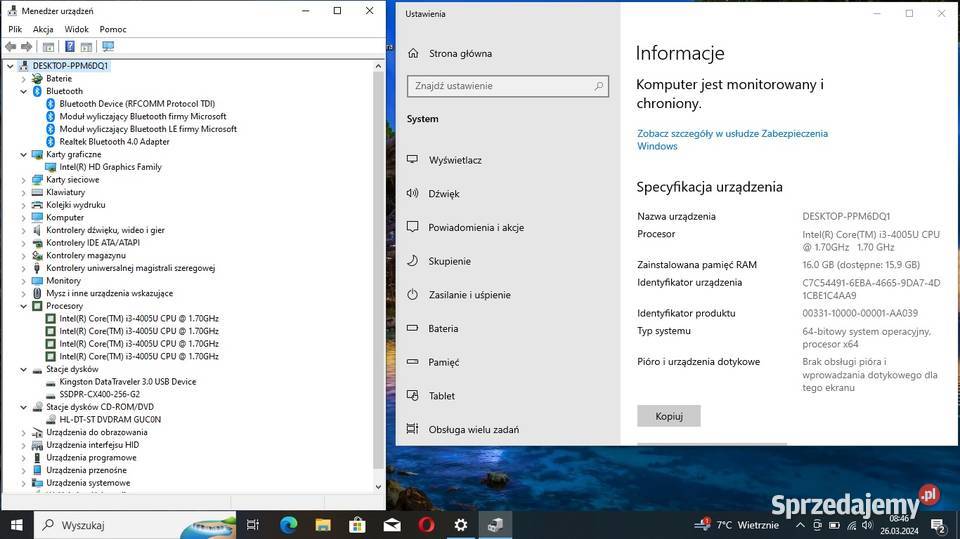Open the notification center icon
This screenshot has width=960, height=539.
tap(937, 526)
